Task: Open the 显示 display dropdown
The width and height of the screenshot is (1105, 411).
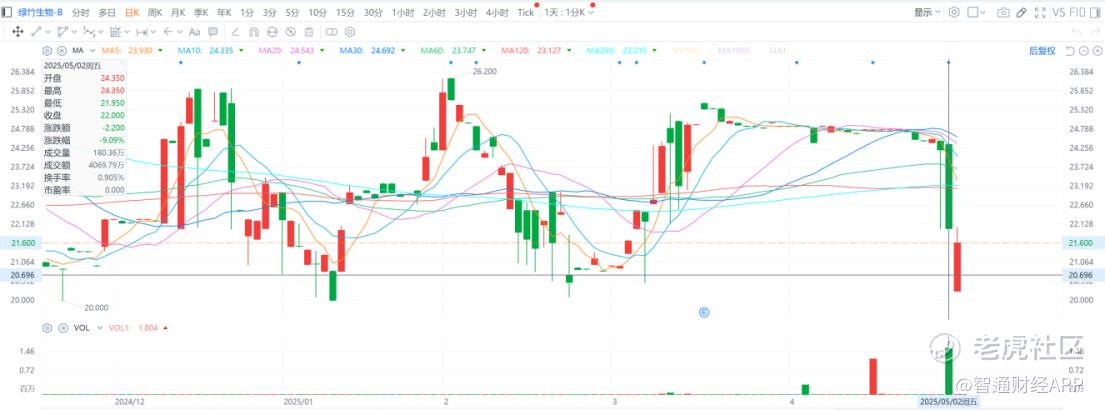Action: (927, 13)
